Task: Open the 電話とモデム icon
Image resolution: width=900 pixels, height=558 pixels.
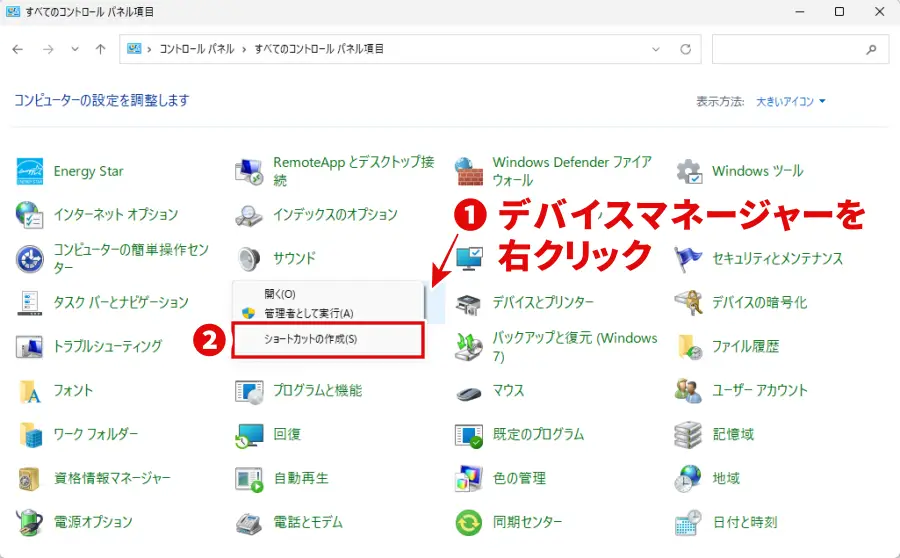Action: coord(249,522)
